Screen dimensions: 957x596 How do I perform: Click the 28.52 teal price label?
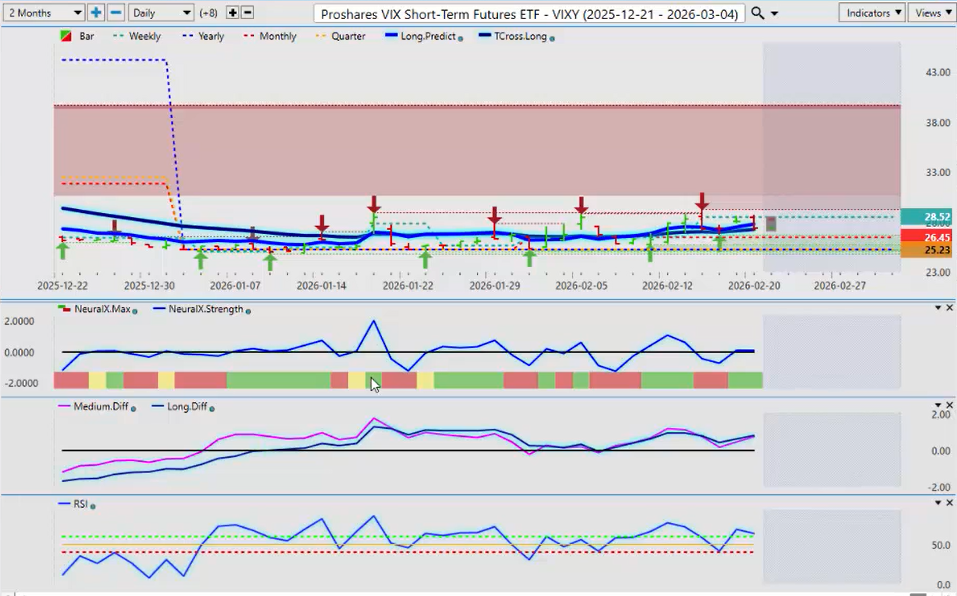pyautogui.click(x=926, y=217)
